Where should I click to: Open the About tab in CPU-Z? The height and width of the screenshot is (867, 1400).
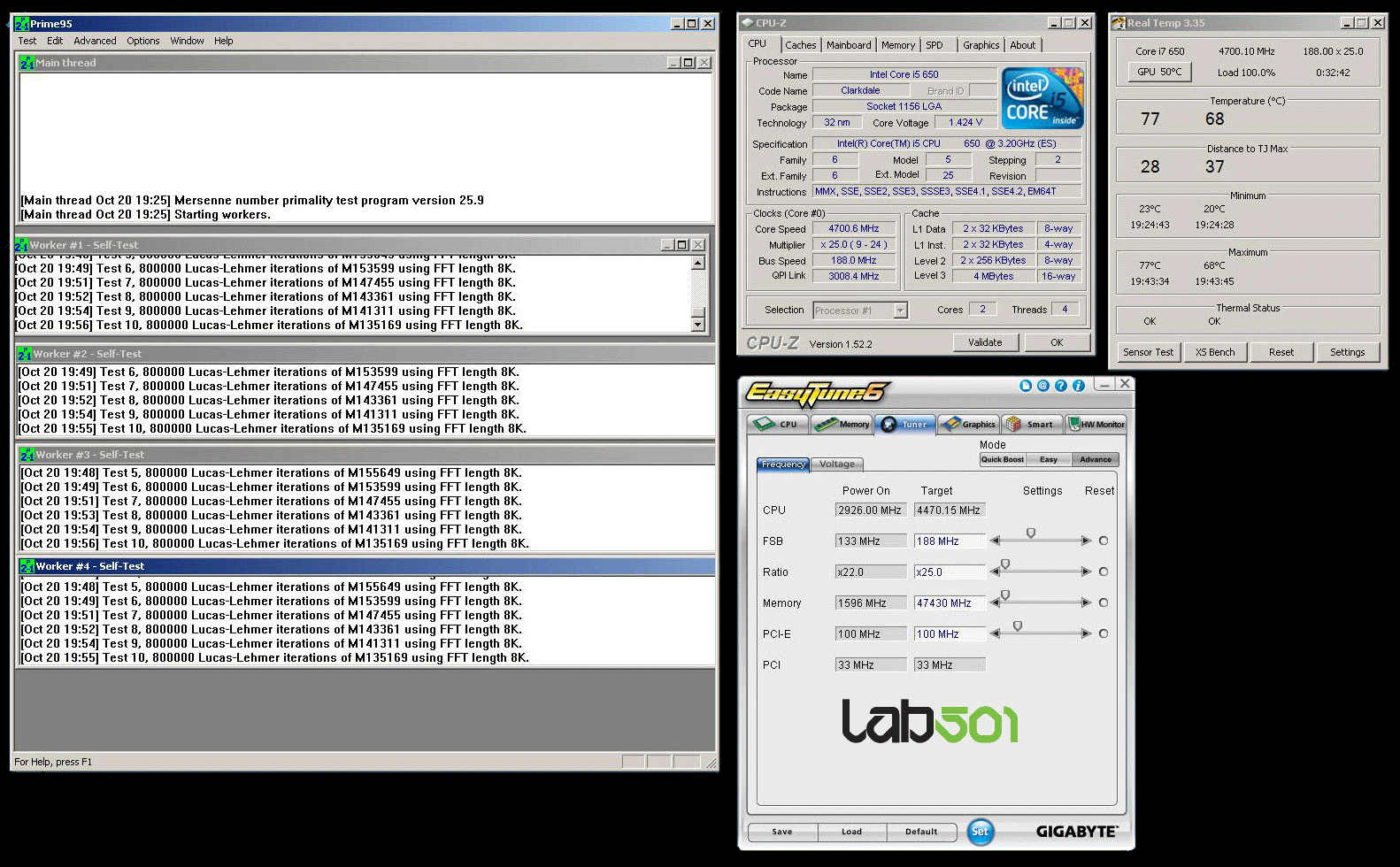pyautogui.click(x=1023, y=45)
